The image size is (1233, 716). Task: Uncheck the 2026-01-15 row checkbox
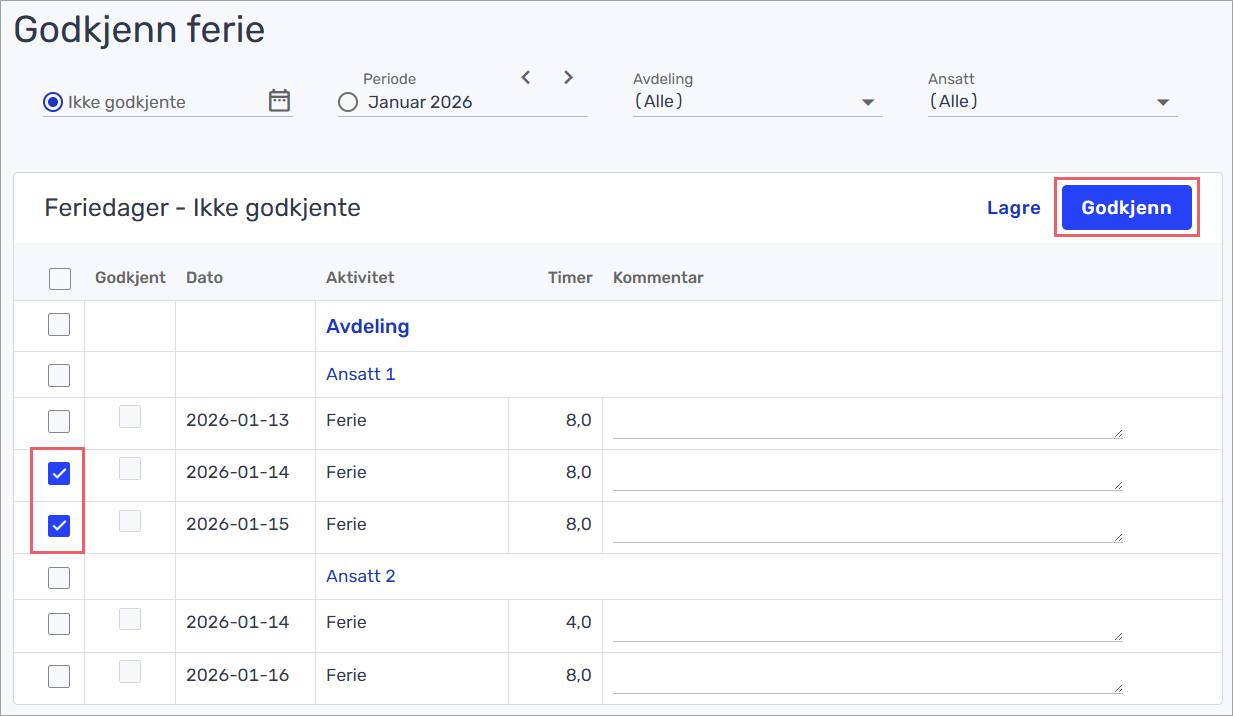(x=59, y=526)
